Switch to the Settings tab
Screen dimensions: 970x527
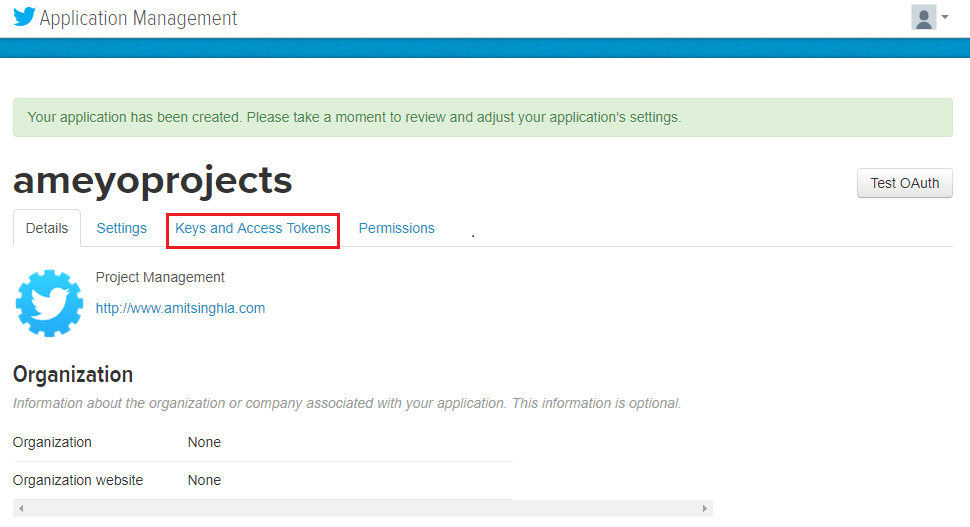pyautogui.click(x=122, y=228)
